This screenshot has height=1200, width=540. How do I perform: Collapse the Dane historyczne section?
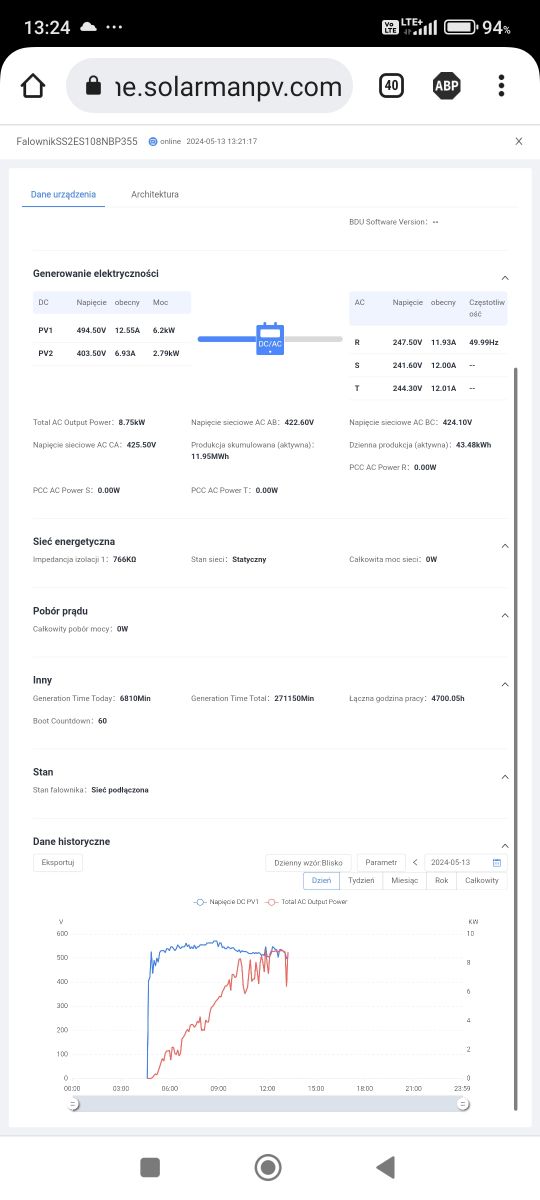pyautogui.click(x=505, y=846)
